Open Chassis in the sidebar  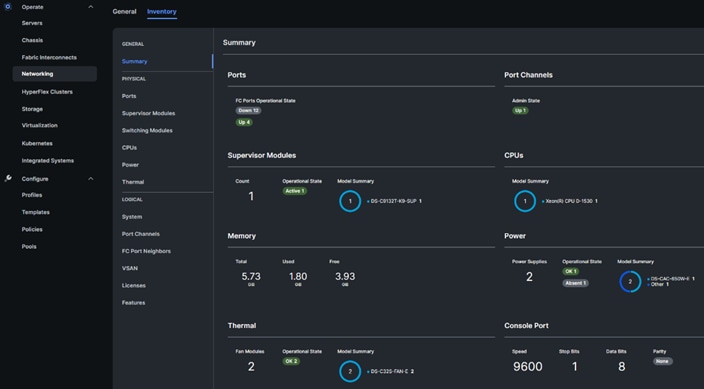[32, 40]
